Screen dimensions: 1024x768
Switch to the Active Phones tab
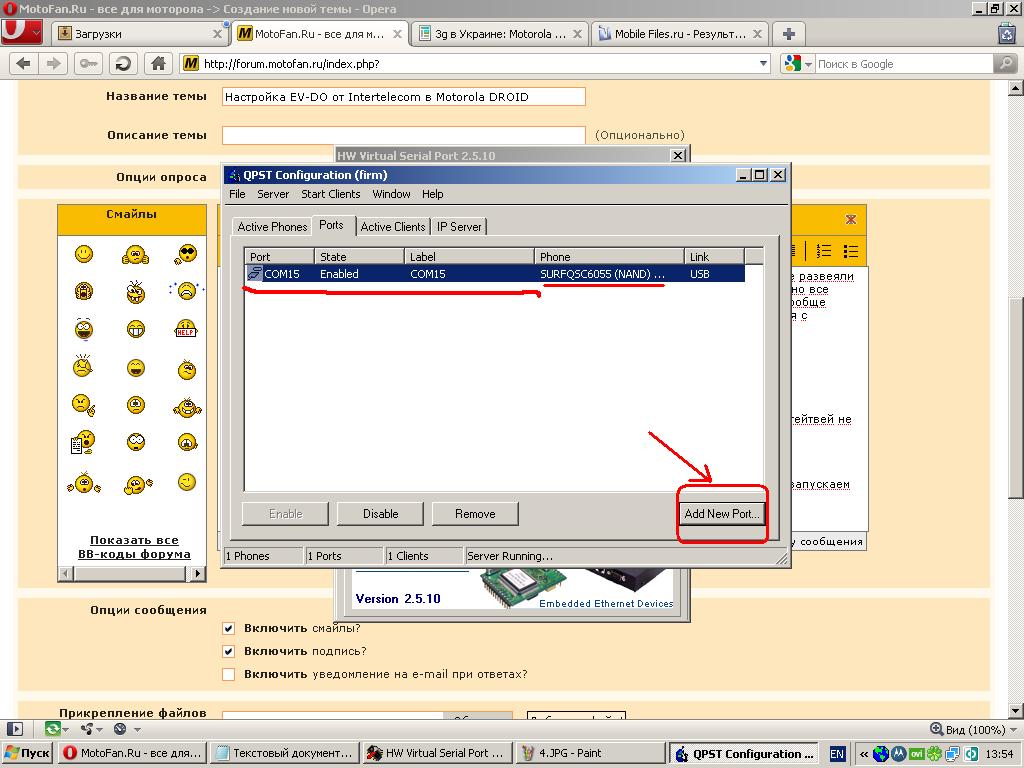click(x=272, y=227)
